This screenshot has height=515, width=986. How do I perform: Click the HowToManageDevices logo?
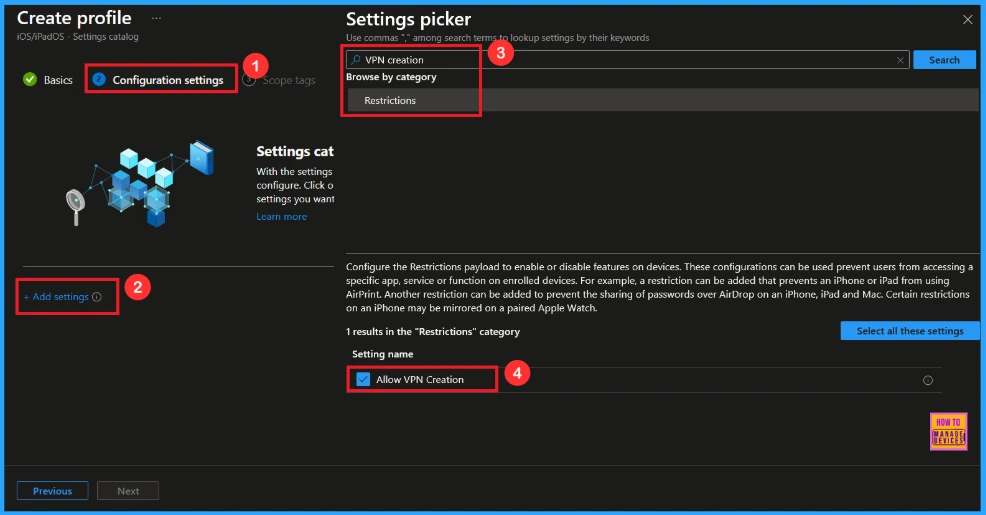[948, 431]
